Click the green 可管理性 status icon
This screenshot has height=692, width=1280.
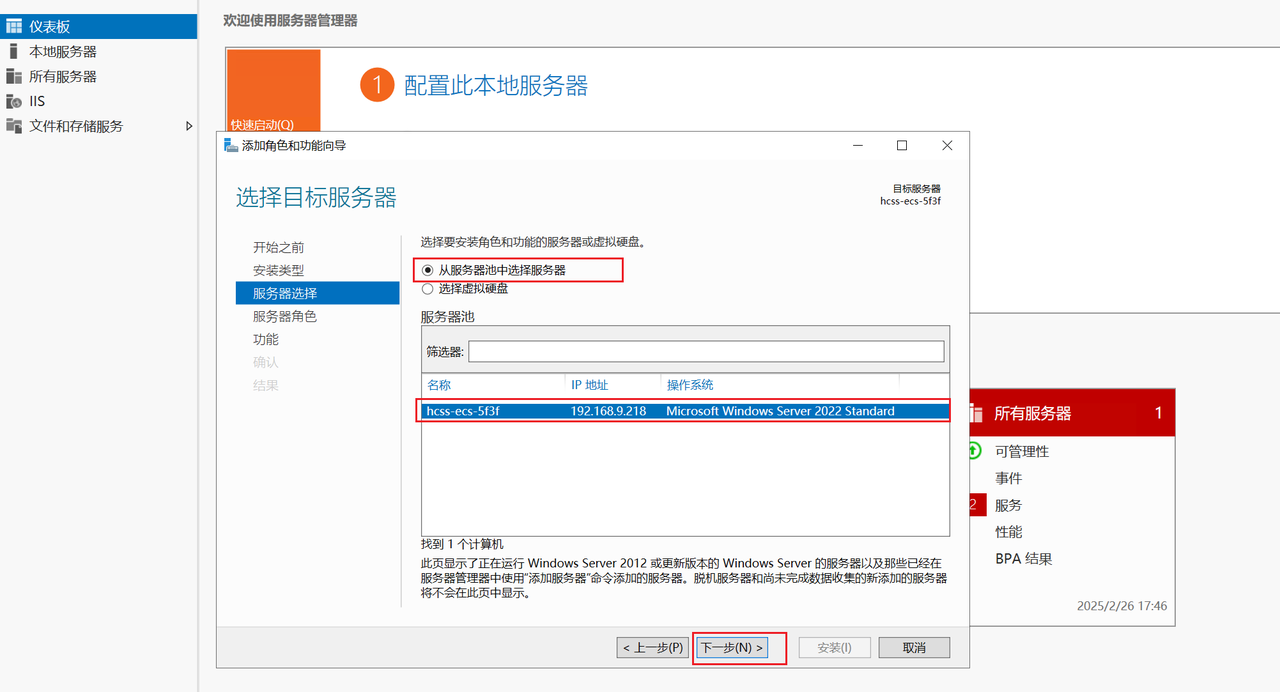pos(975,451)
